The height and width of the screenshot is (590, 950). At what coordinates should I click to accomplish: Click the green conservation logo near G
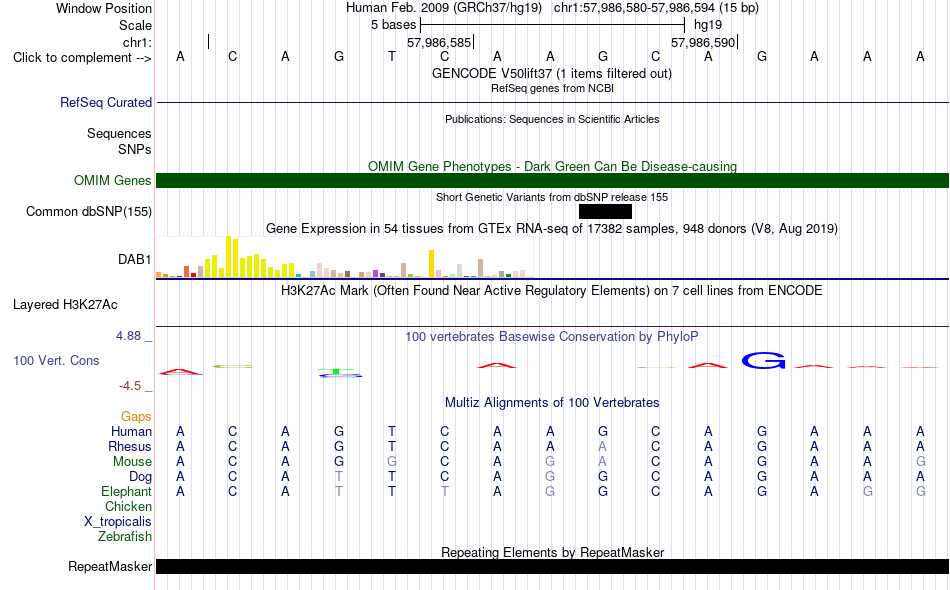[336, 370]
